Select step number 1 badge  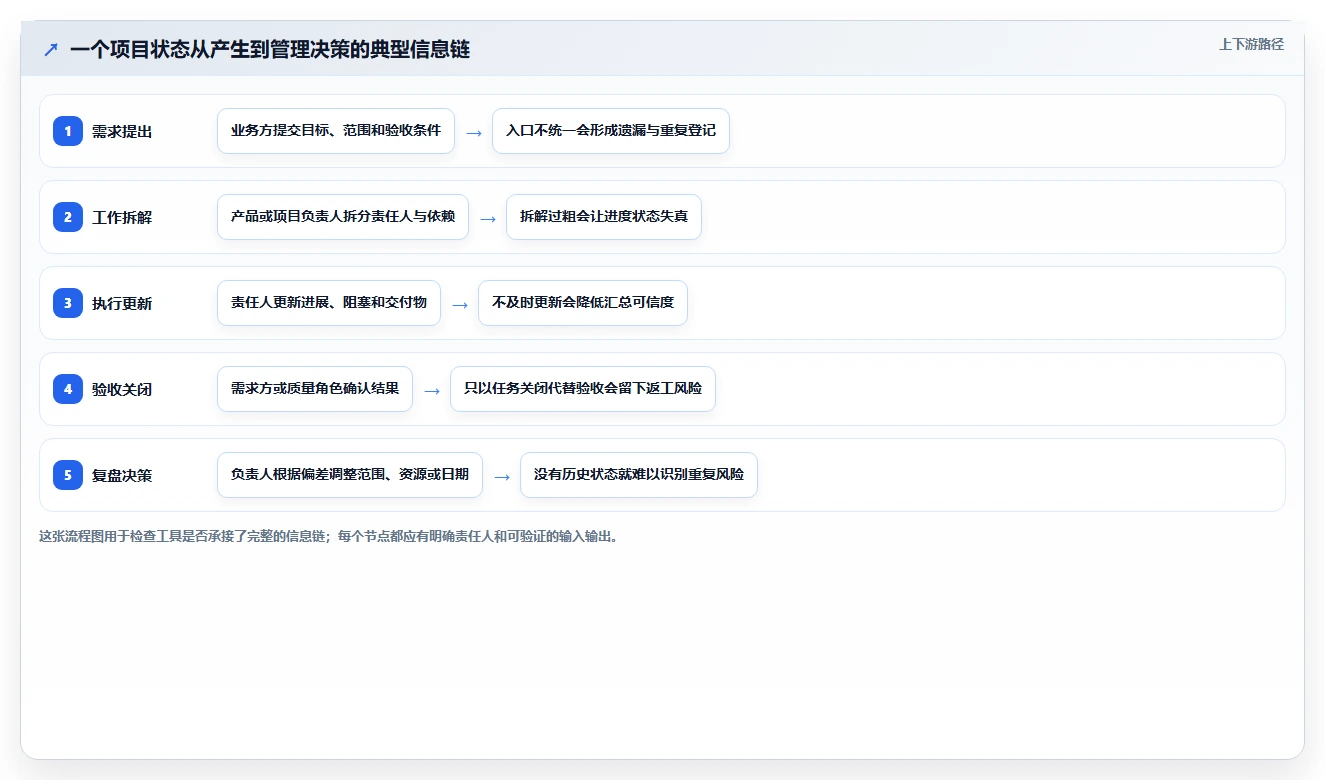point(68,131)
